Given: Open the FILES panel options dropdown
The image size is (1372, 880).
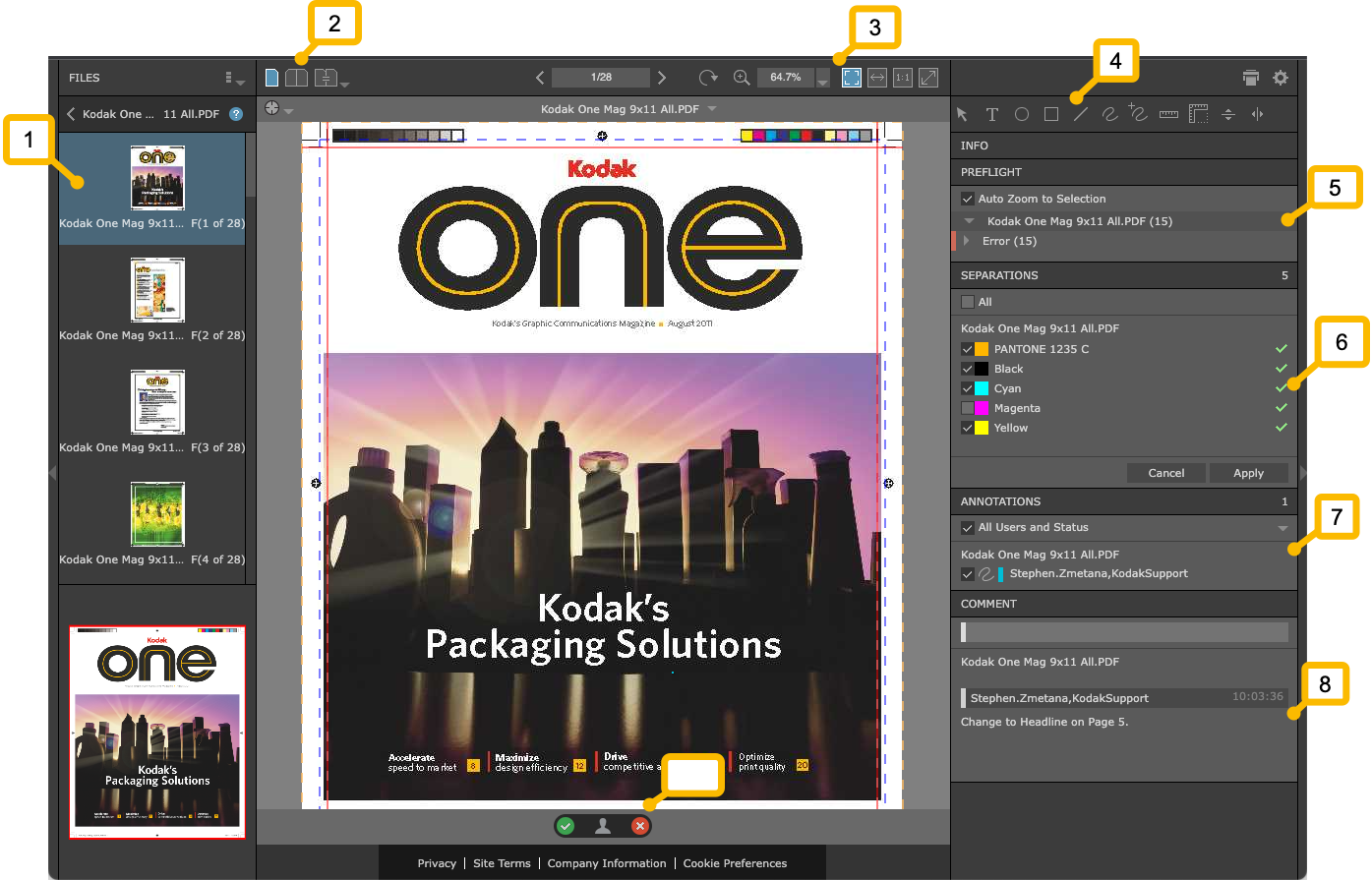Looking at the screenshot, I should point(234,79).
